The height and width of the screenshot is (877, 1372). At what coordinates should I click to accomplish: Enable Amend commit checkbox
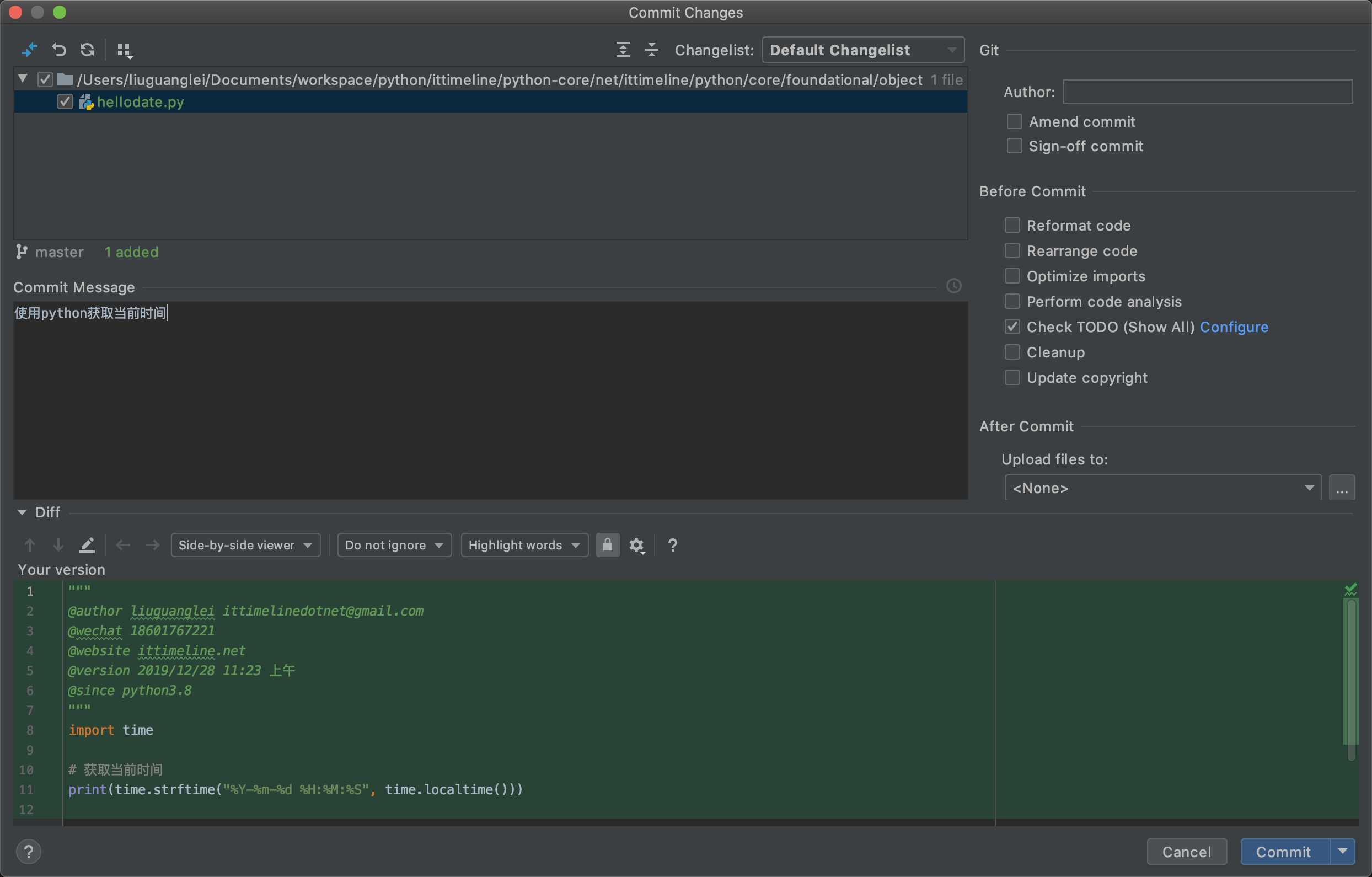coord(1014,122)
